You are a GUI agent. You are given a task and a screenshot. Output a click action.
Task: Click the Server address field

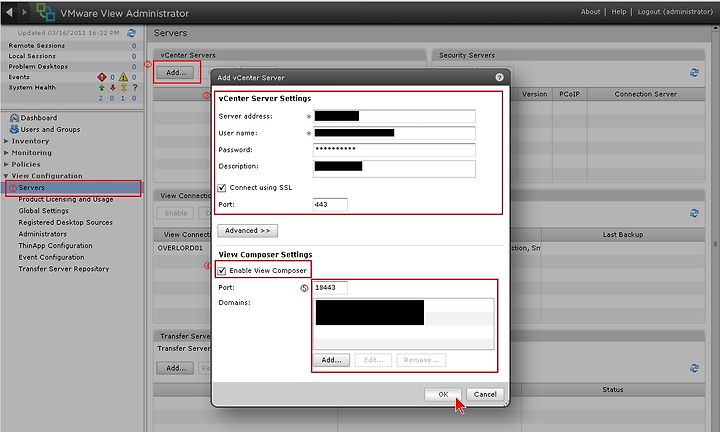[394, 116]
